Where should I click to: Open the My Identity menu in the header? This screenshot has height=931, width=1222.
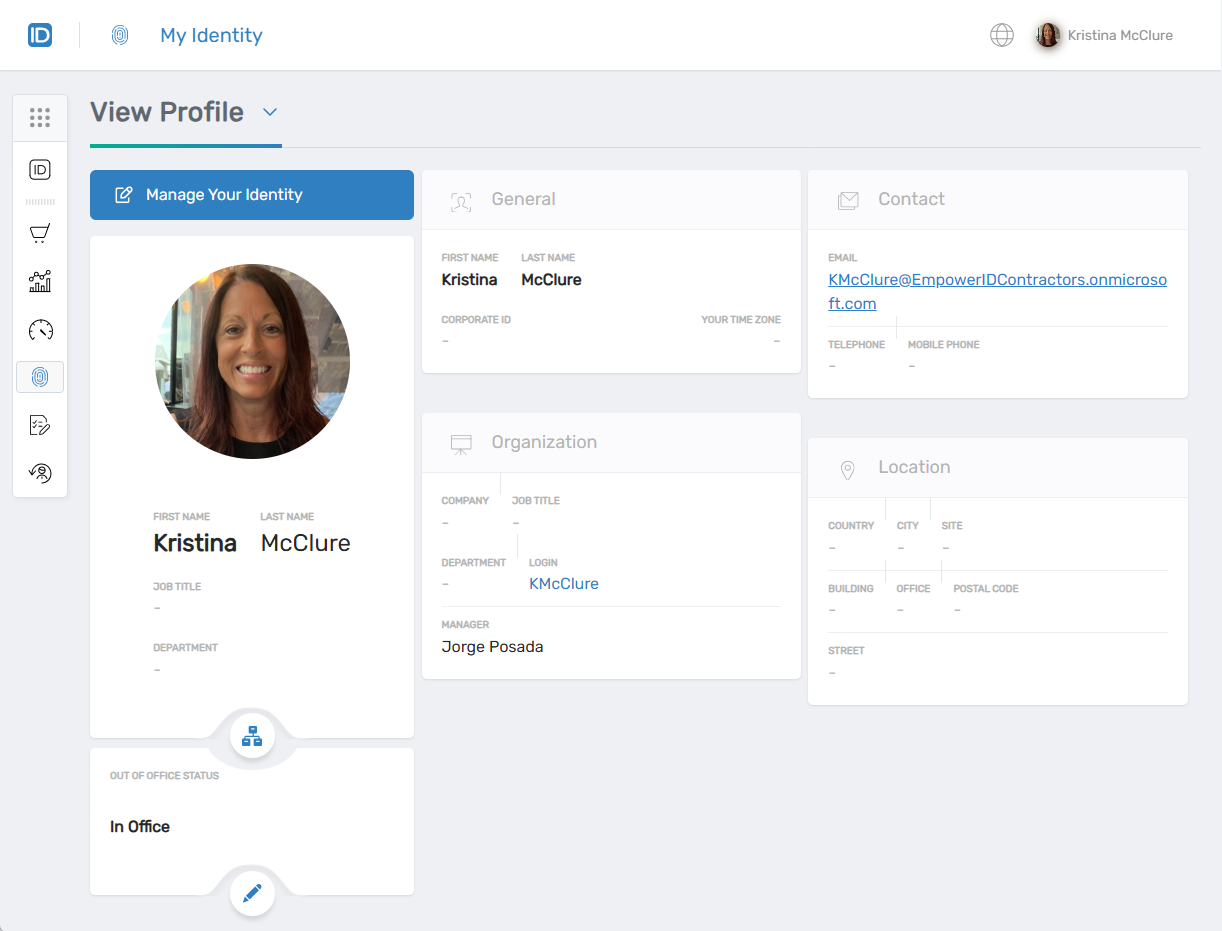[211, 34]
